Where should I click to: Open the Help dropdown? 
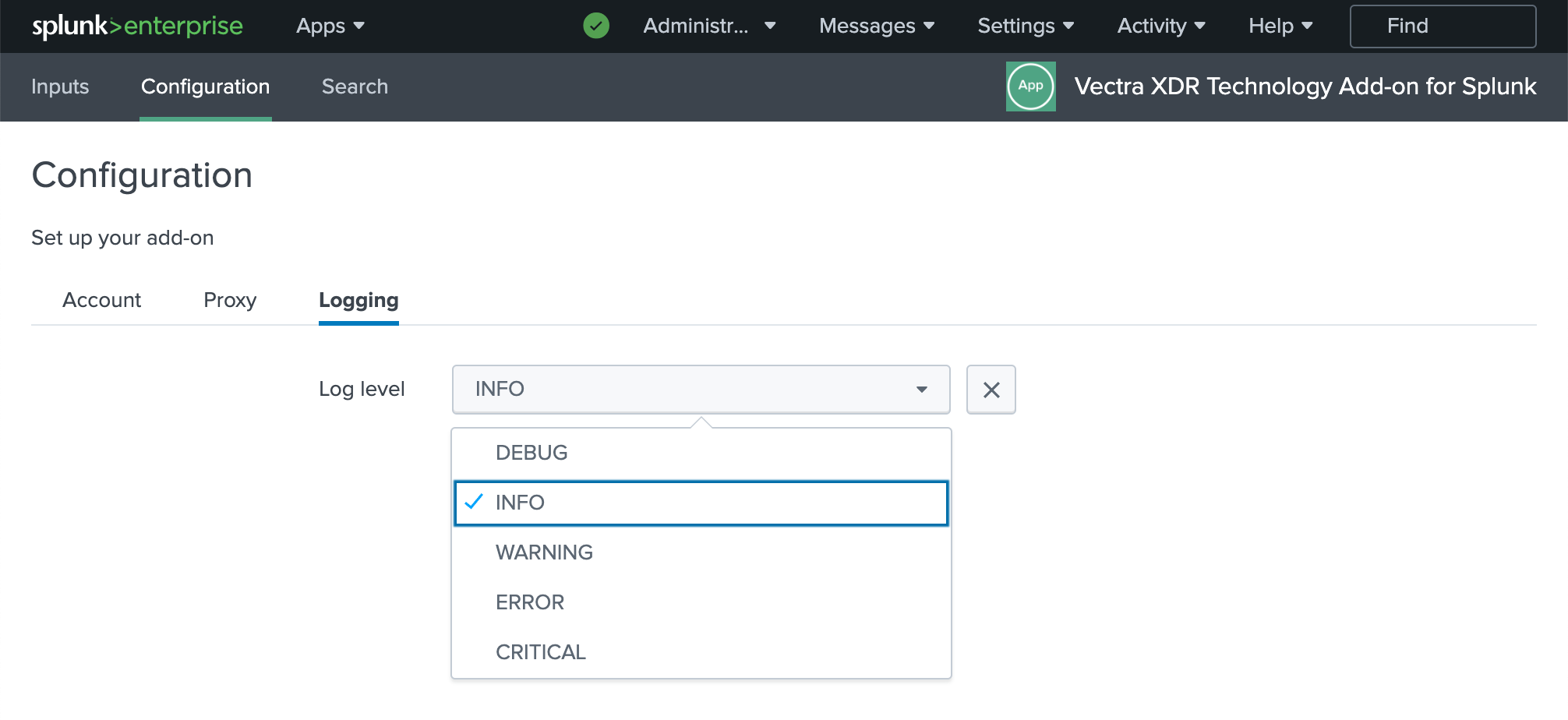pyautogui.click(x=1278, y=26)
